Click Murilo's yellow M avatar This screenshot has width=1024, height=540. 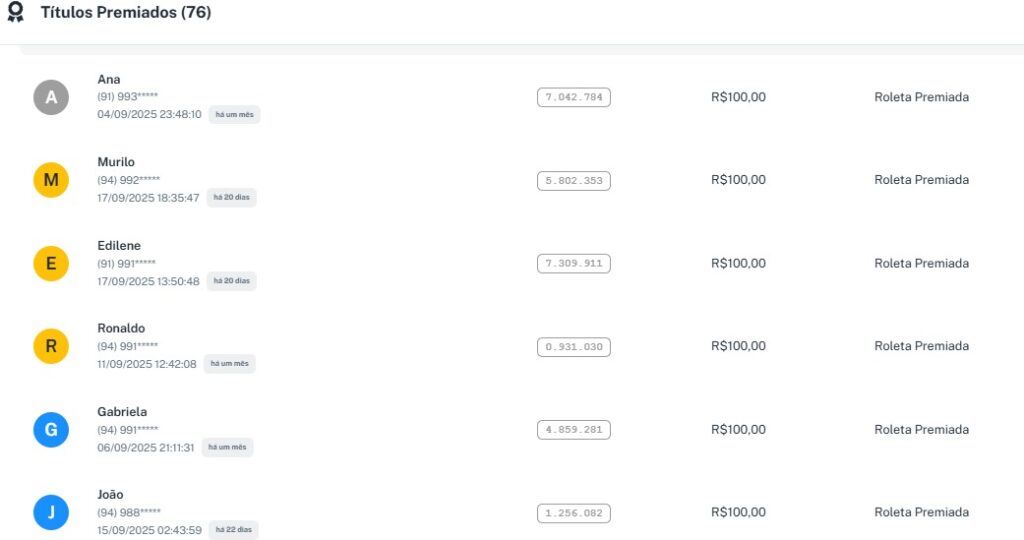pos(51,180)
